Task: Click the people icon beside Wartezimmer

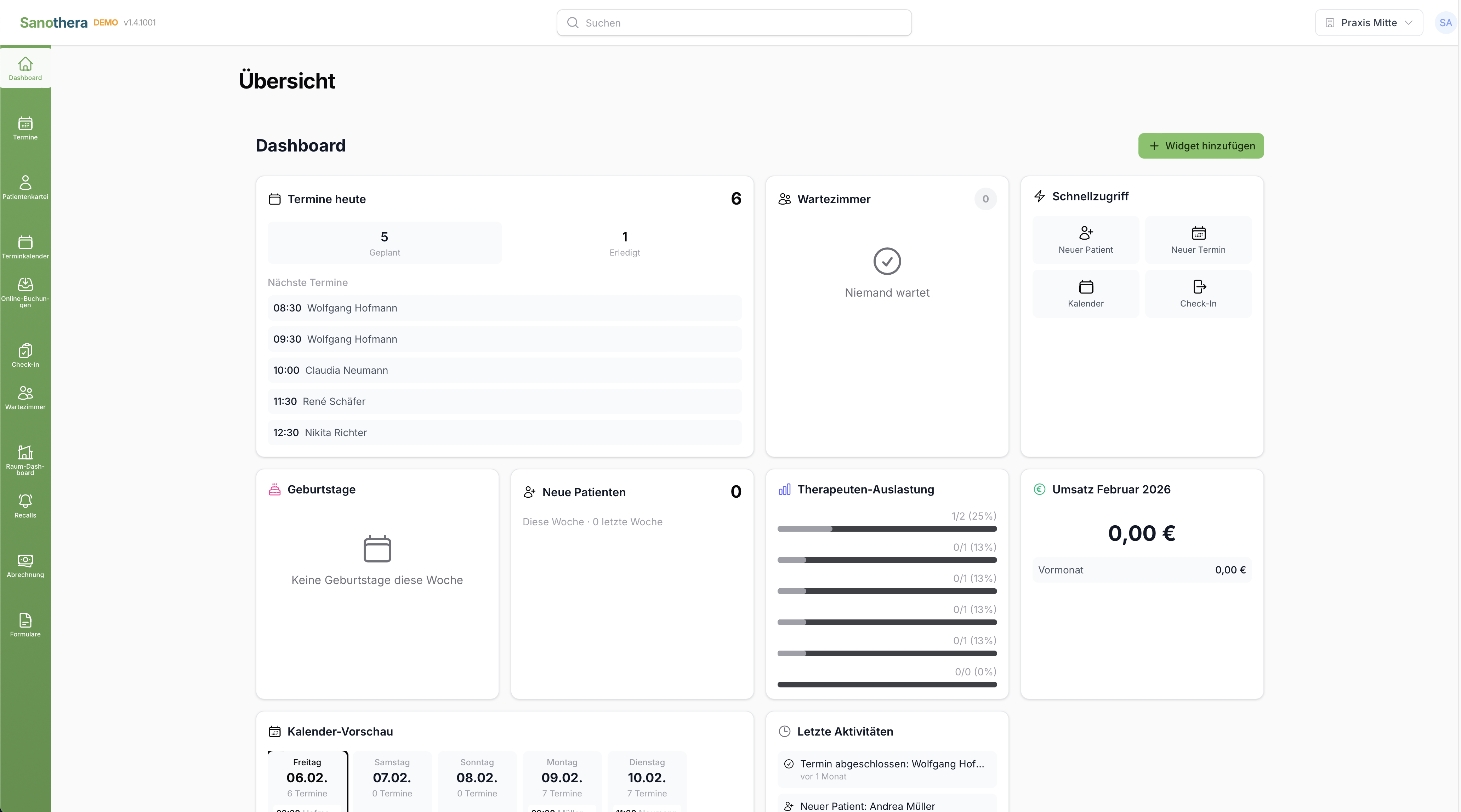Action: (x=784, y=199)
